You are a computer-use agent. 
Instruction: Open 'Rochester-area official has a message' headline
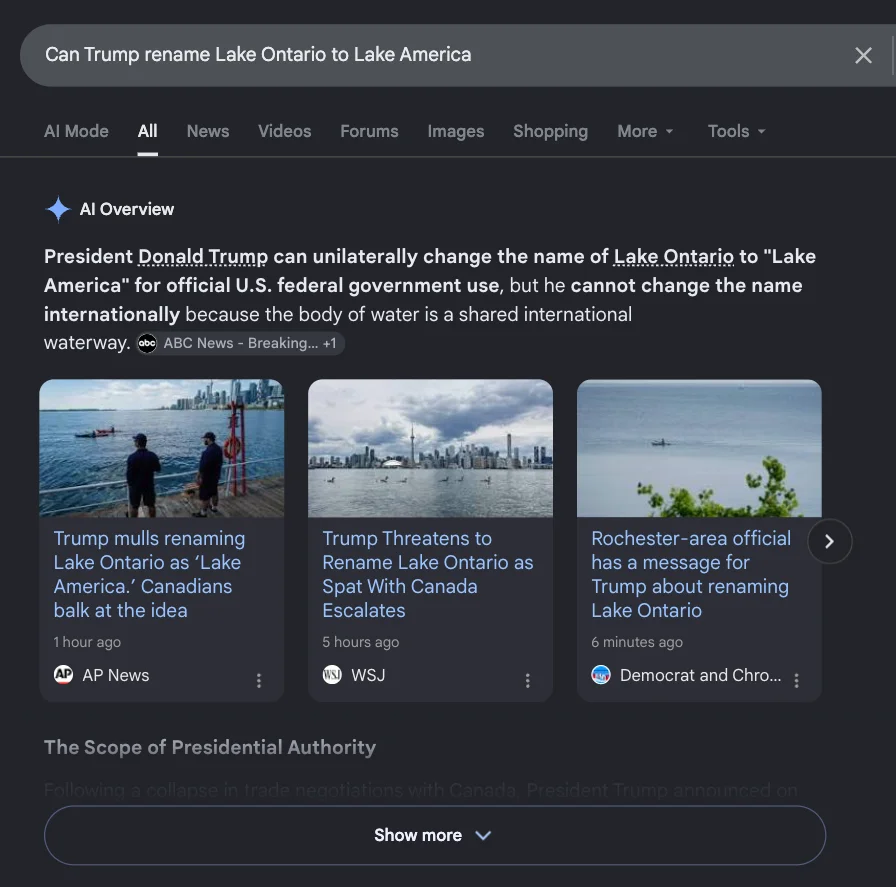(x=691, y=574)
